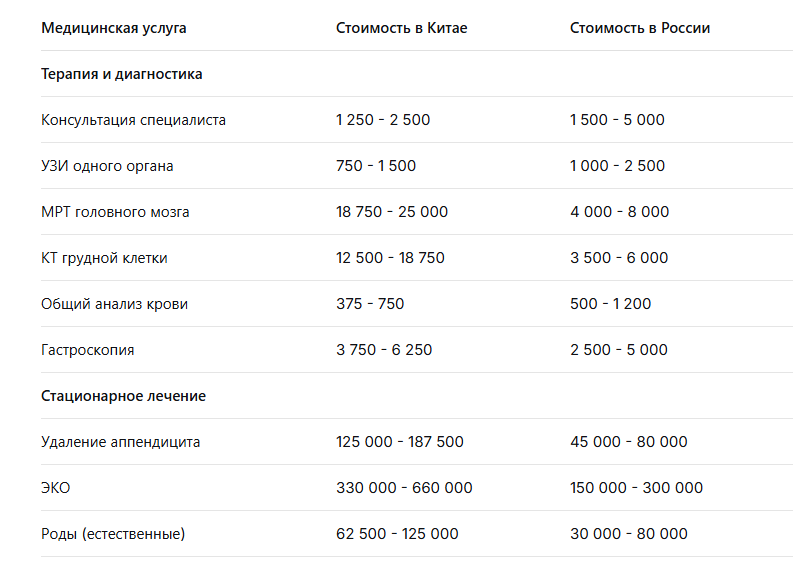Select the 'Стационарное лечение' section heading
Screen dimensions: 806x562
(x=124, y=396)
